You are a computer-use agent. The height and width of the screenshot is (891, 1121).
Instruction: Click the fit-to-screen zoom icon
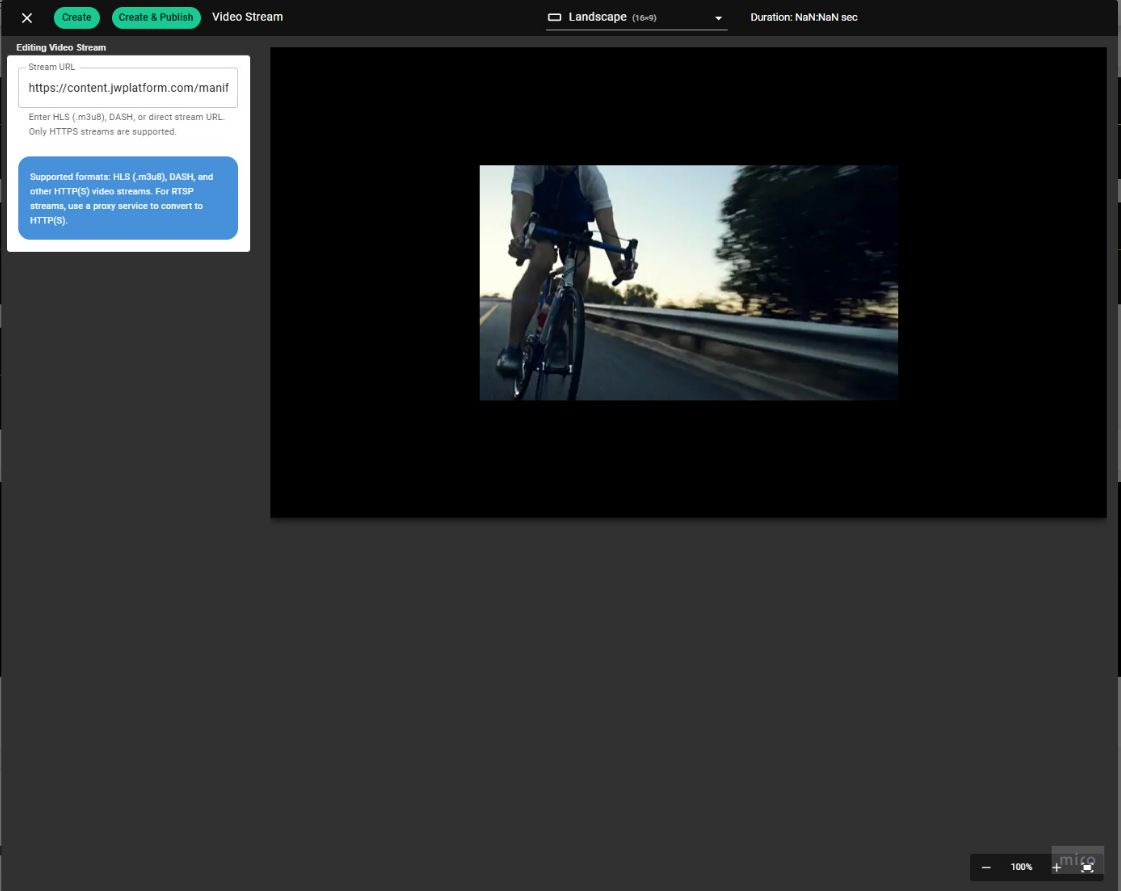pyautogui.click(x=1088, y=867)
